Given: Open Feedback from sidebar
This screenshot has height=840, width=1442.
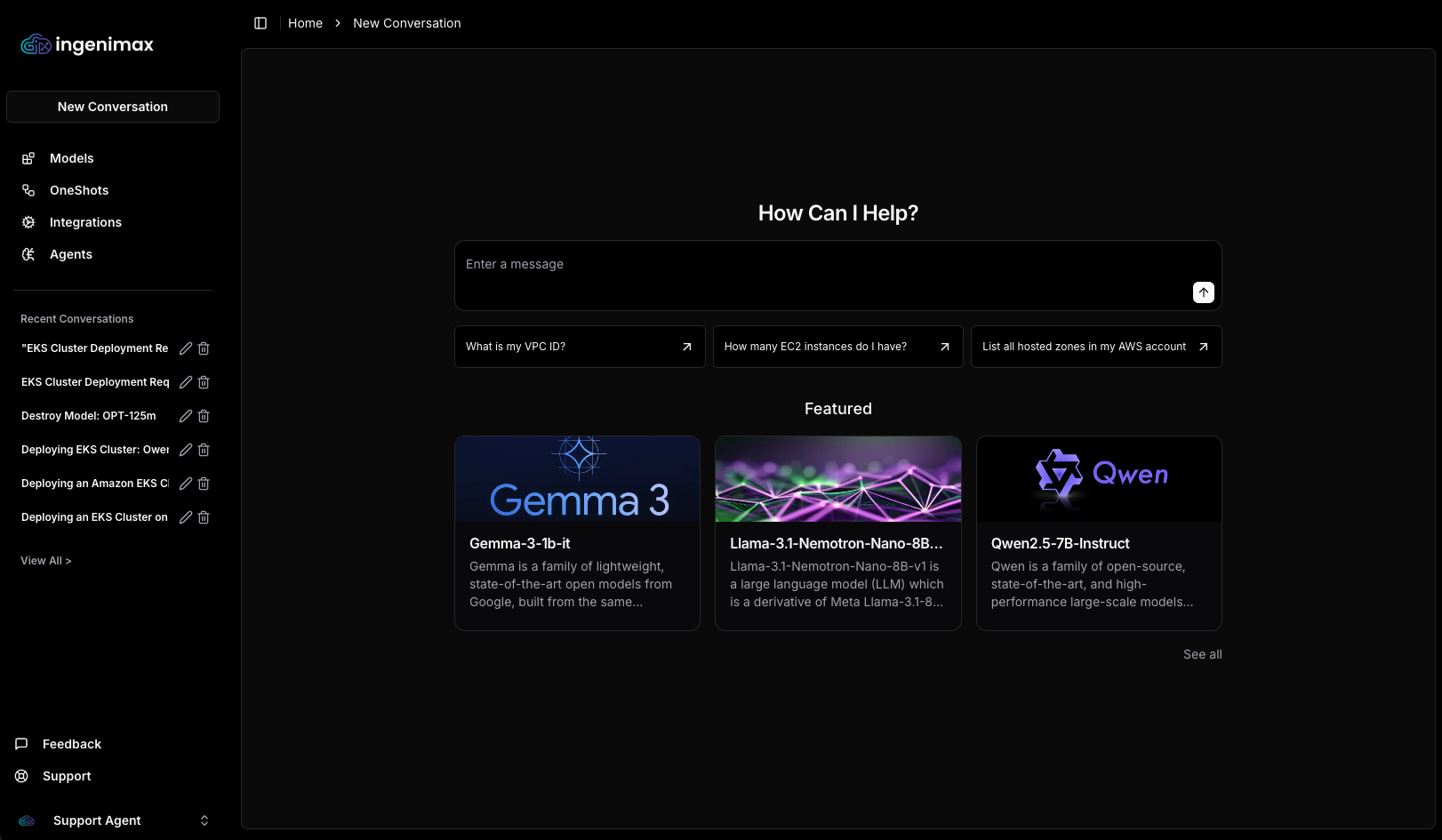Looking at the screenshot, I should (x=72, y=744).
